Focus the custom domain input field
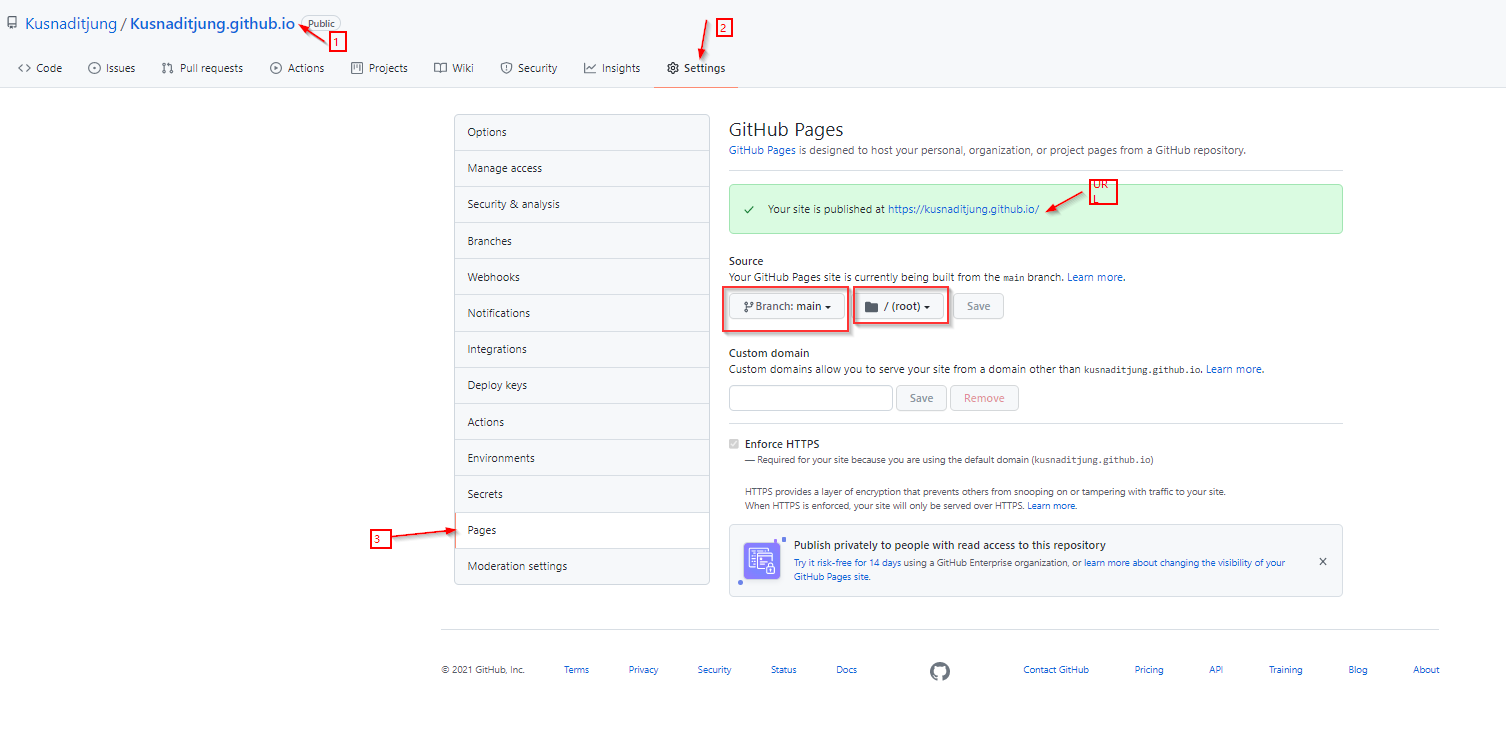Image resolution: width=1506 pixels, height=729 pixels. click(x=811, y=398)
